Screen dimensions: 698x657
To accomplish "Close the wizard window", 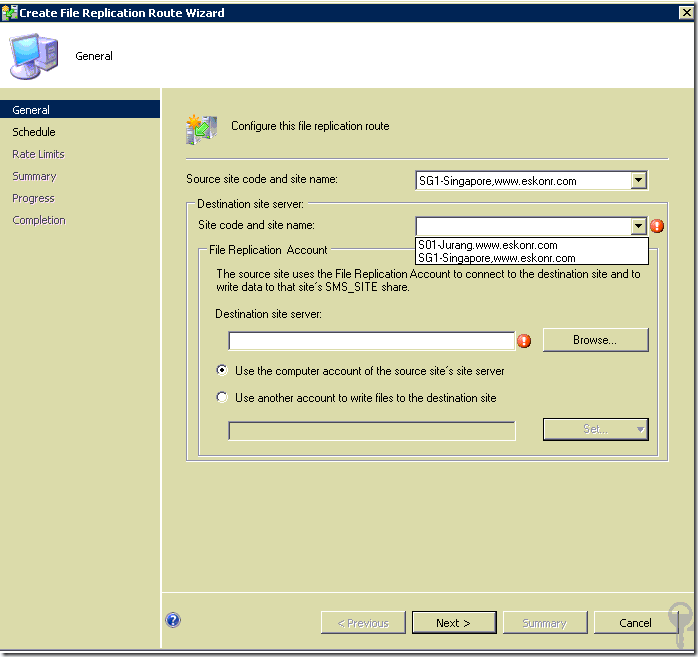I will (x=686, y=13).
